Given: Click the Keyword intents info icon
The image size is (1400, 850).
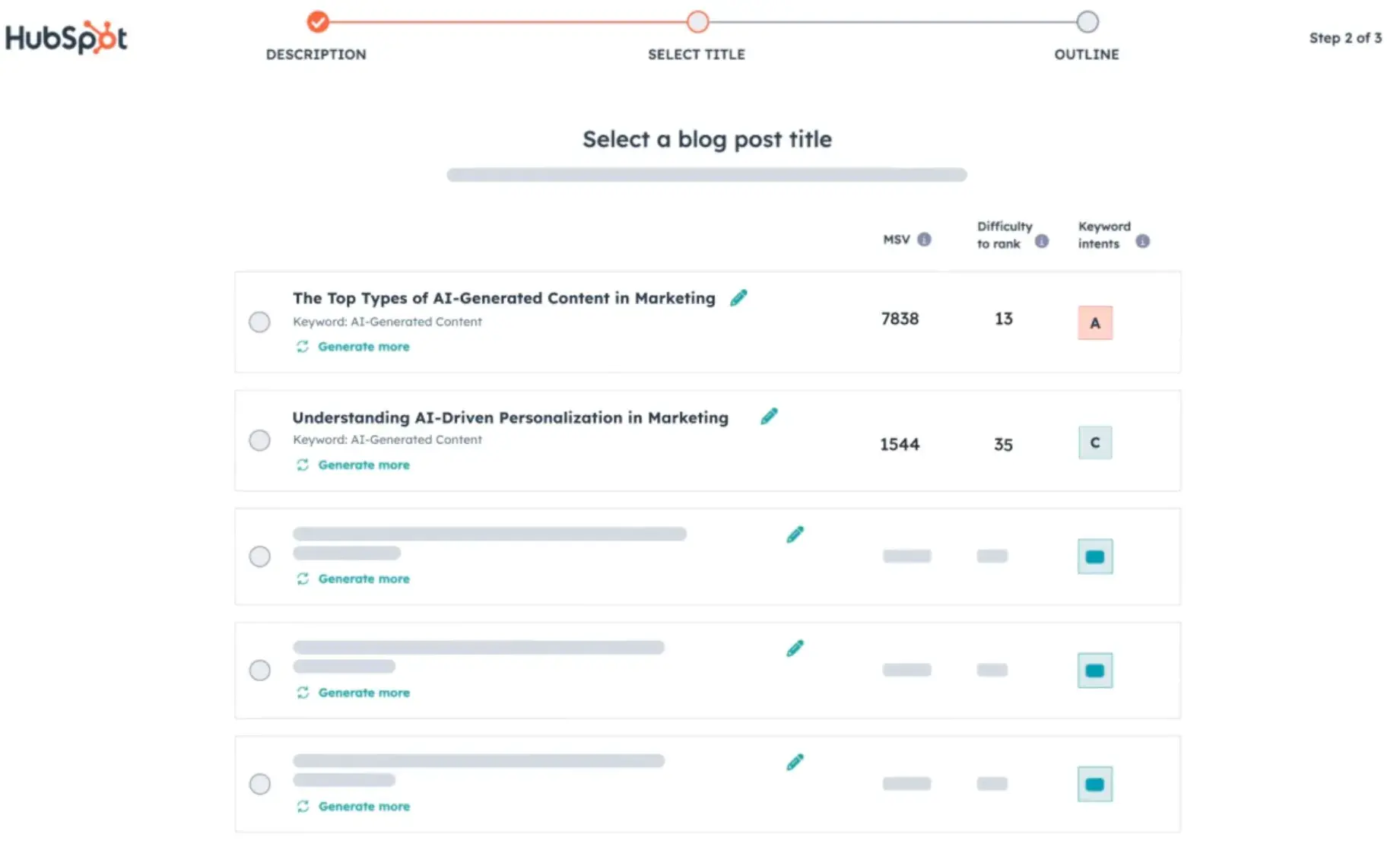Looking at the screenshot, I should tap(1142, 241).
